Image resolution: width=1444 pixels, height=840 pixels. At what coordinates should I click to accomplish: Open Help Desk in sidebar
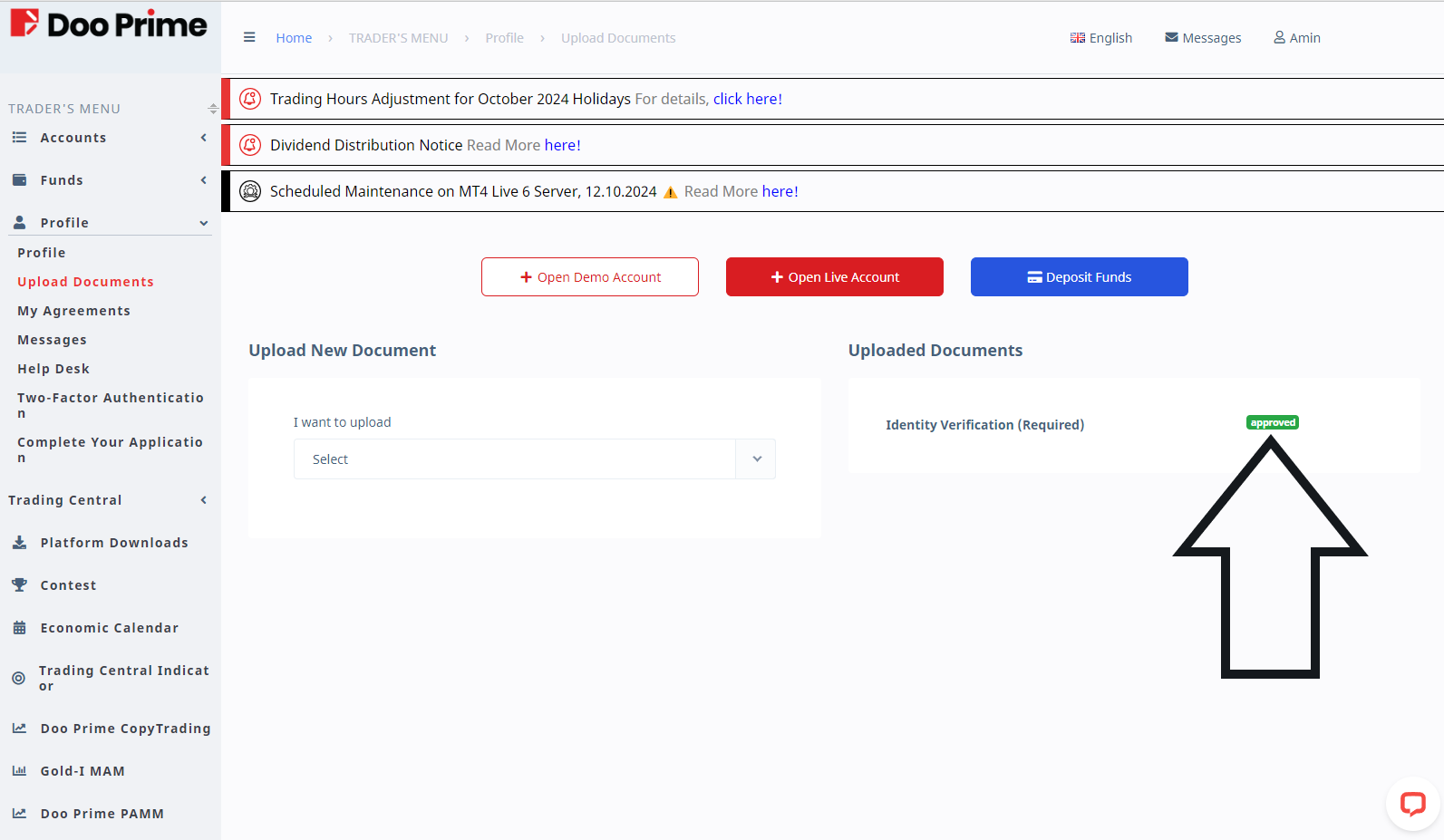coord(53,369)
